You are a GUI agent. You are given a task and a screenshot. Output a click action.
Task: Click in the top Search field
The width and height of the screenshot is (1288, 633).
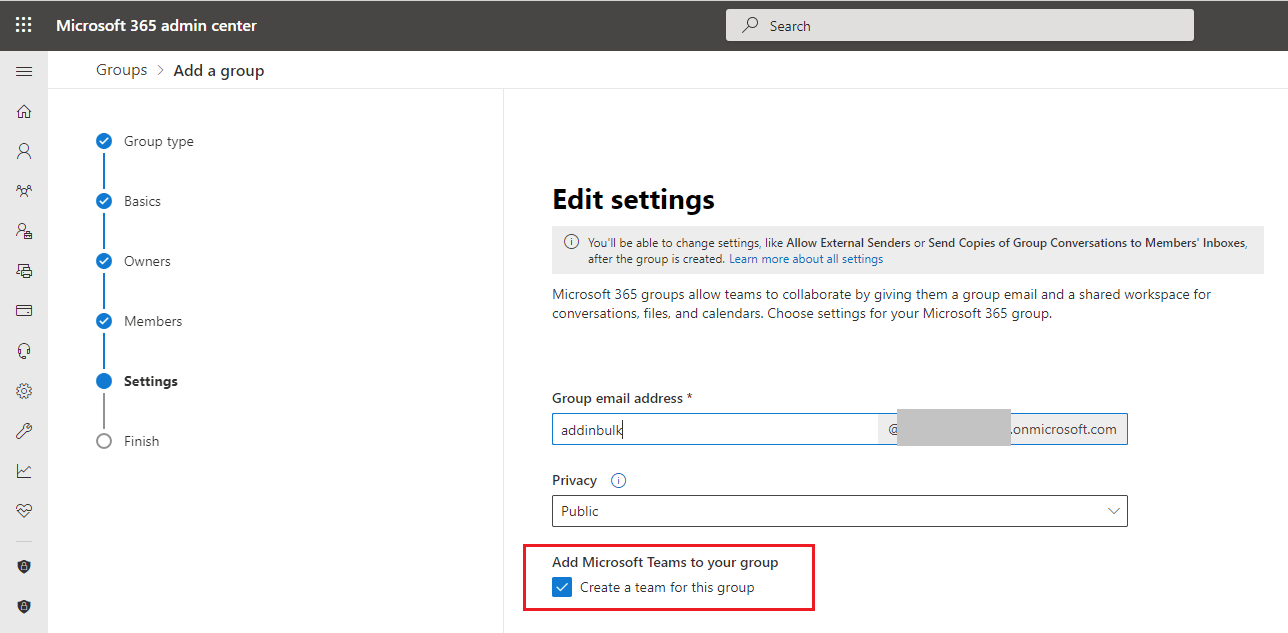coord(960,25)
